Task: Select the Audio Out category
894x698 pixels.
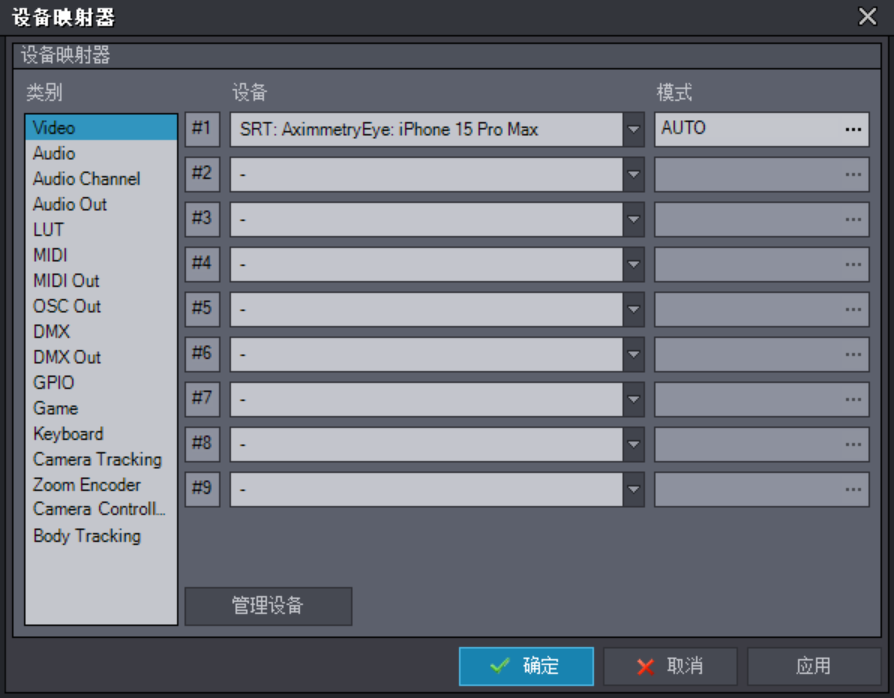Action: coord(101,204)
